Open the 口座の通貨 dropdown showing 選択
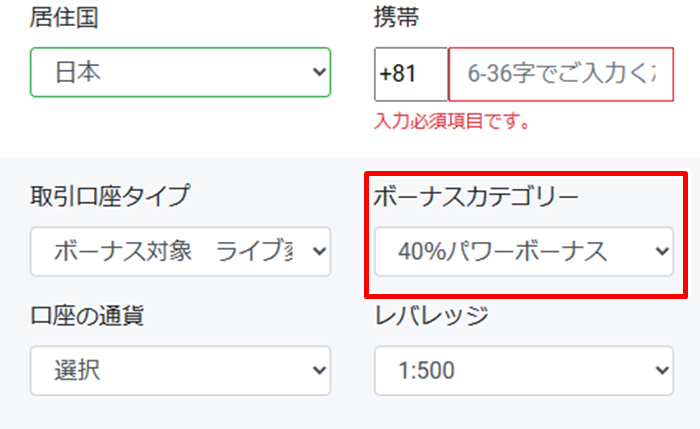700x429 pixels. point(170,371)
